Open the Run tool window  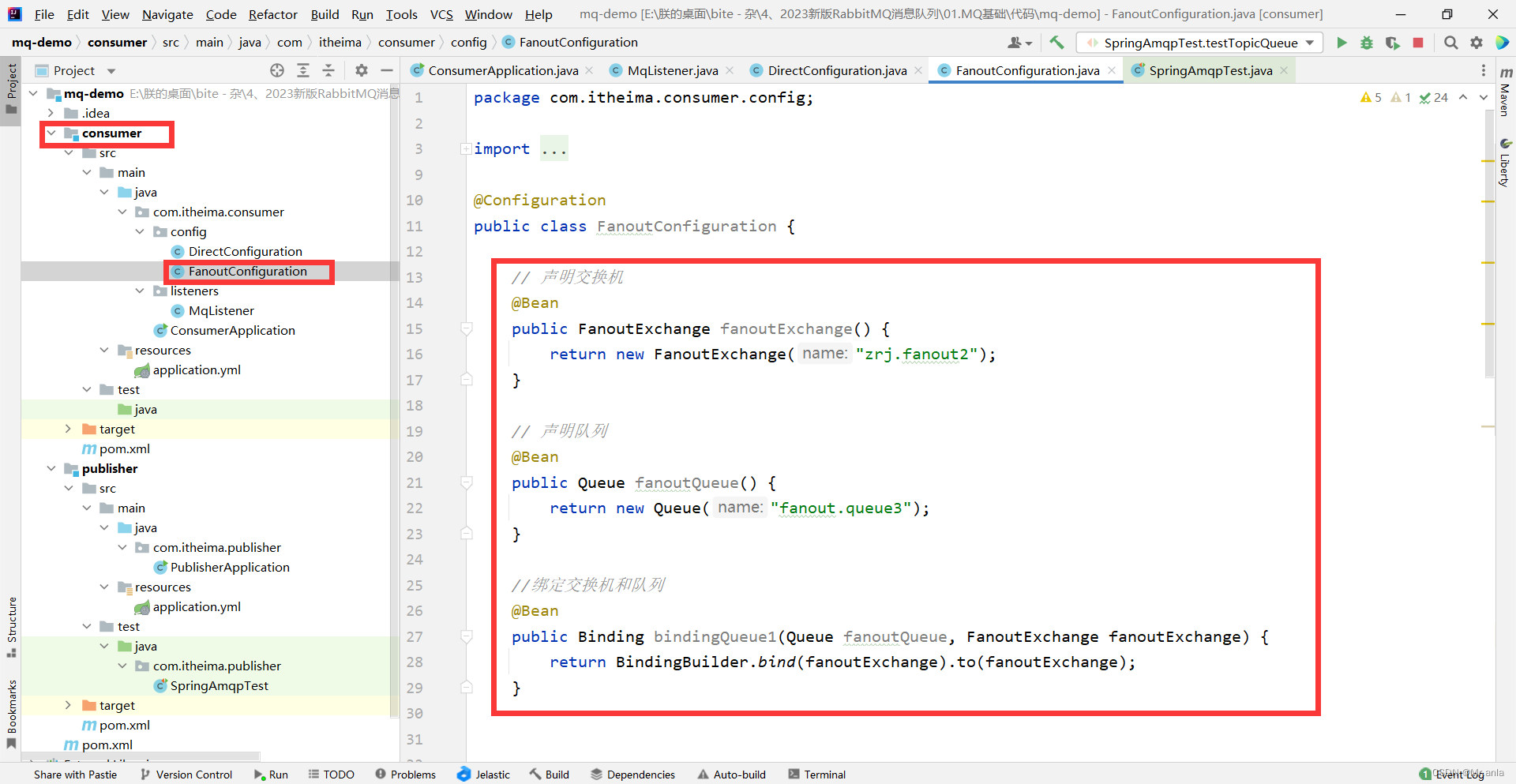pos(271,775)
